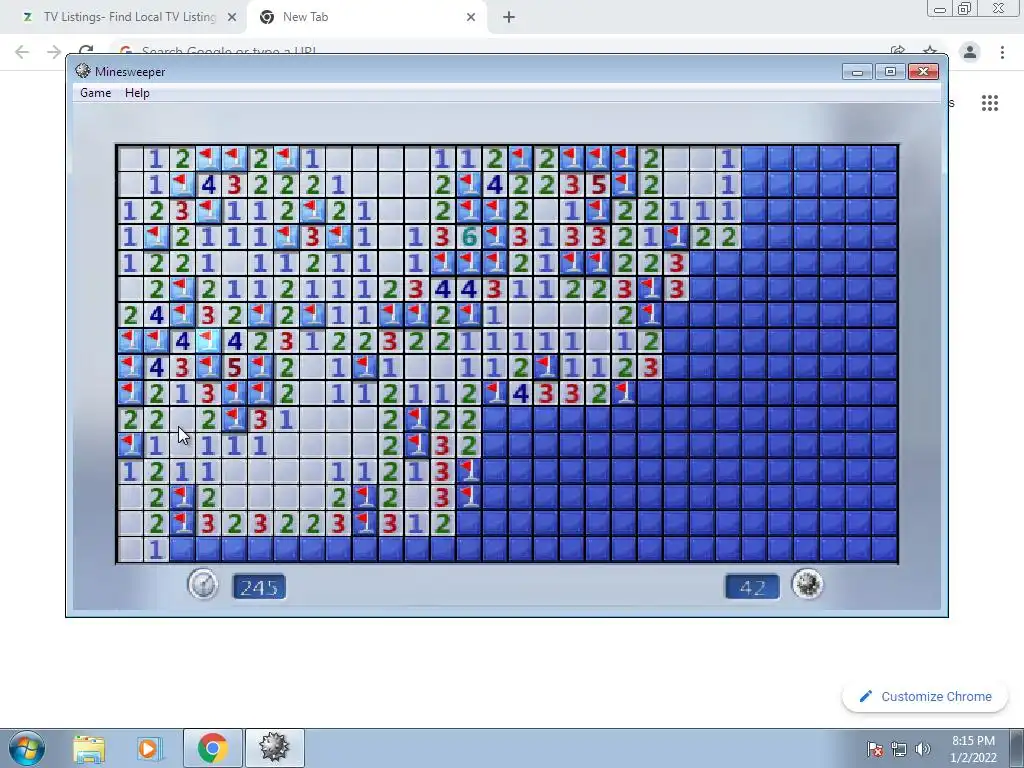
Task: Launch Windows Media Player from the taskbar
Action: [150, 748]
